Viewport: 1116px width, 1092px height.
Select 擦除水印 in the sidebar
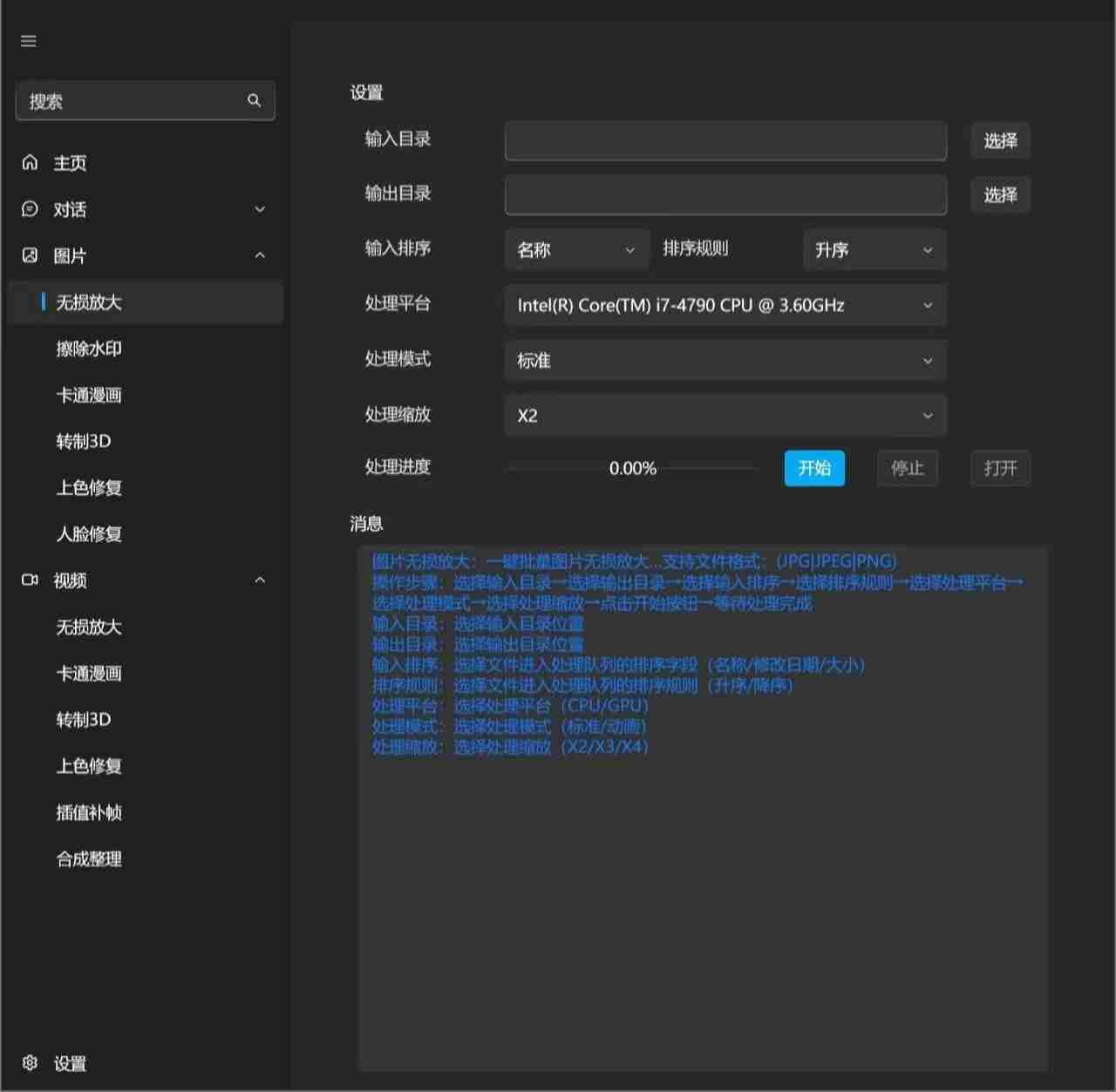point(90,349)
